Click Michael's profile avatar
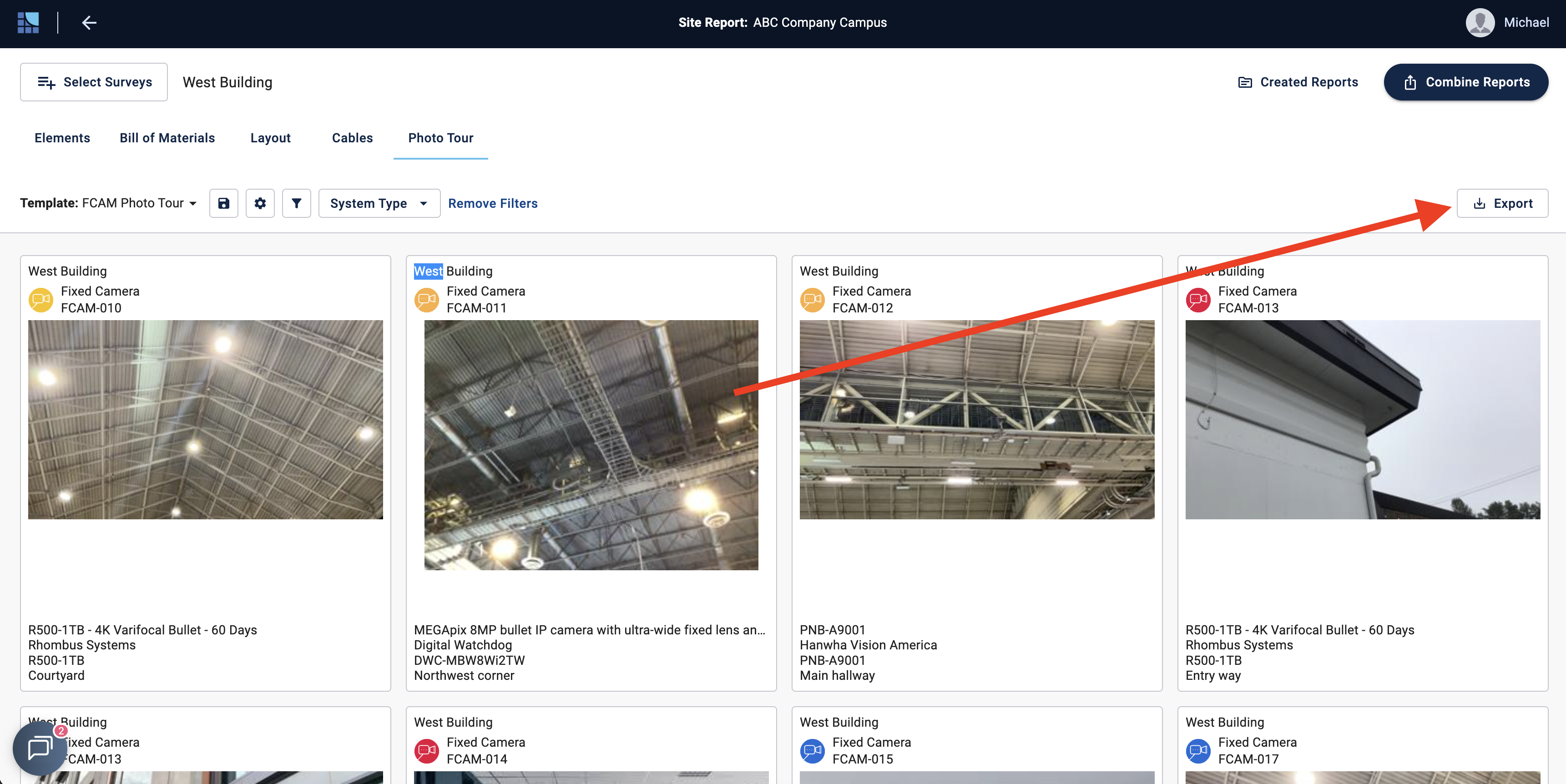Screen dimensions: 1566x784 (1480, 22)
